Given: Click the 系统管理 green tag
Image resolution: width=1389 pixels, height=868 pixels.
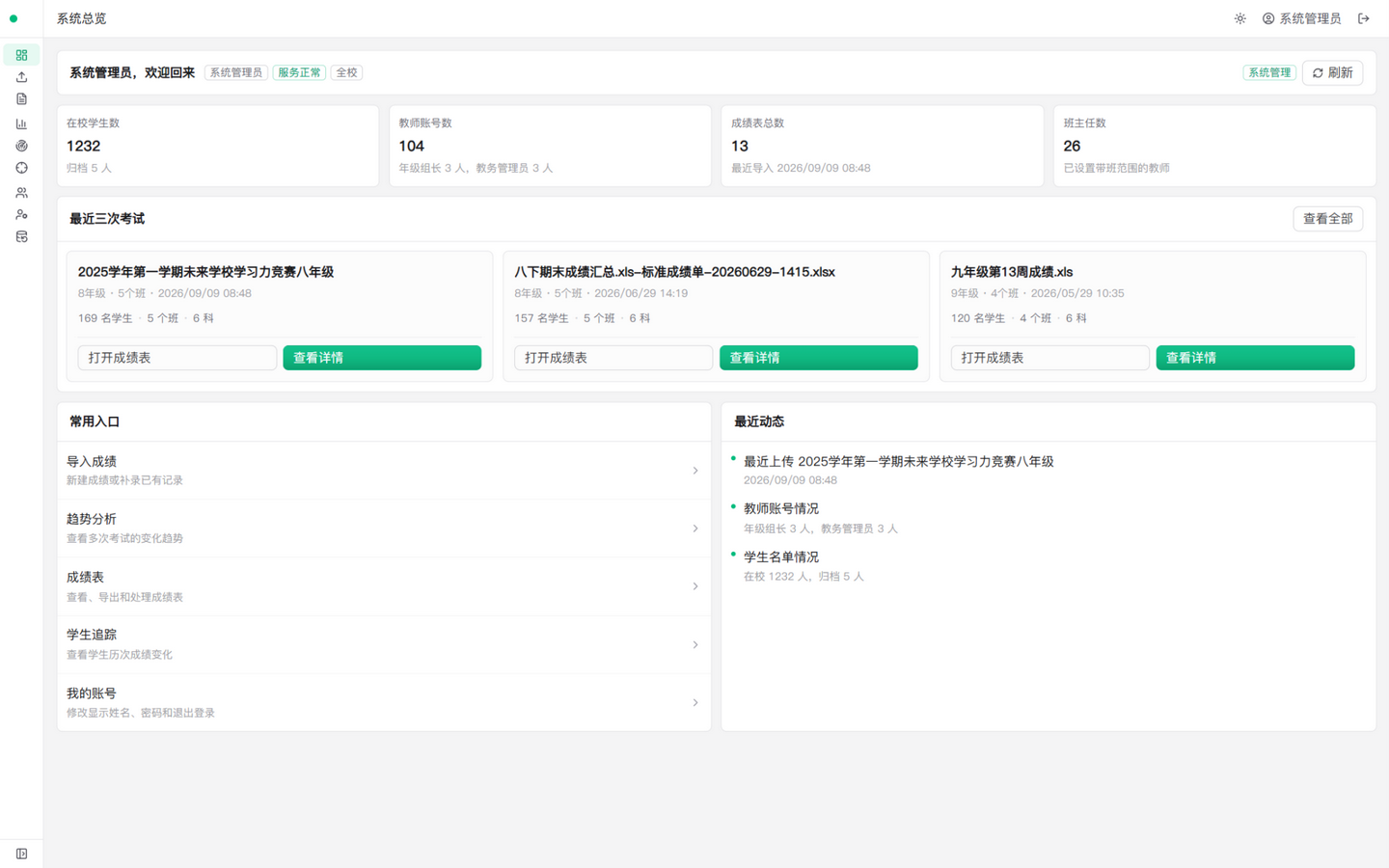Looking at the screenshot, I should click(x=1269, y=72).
